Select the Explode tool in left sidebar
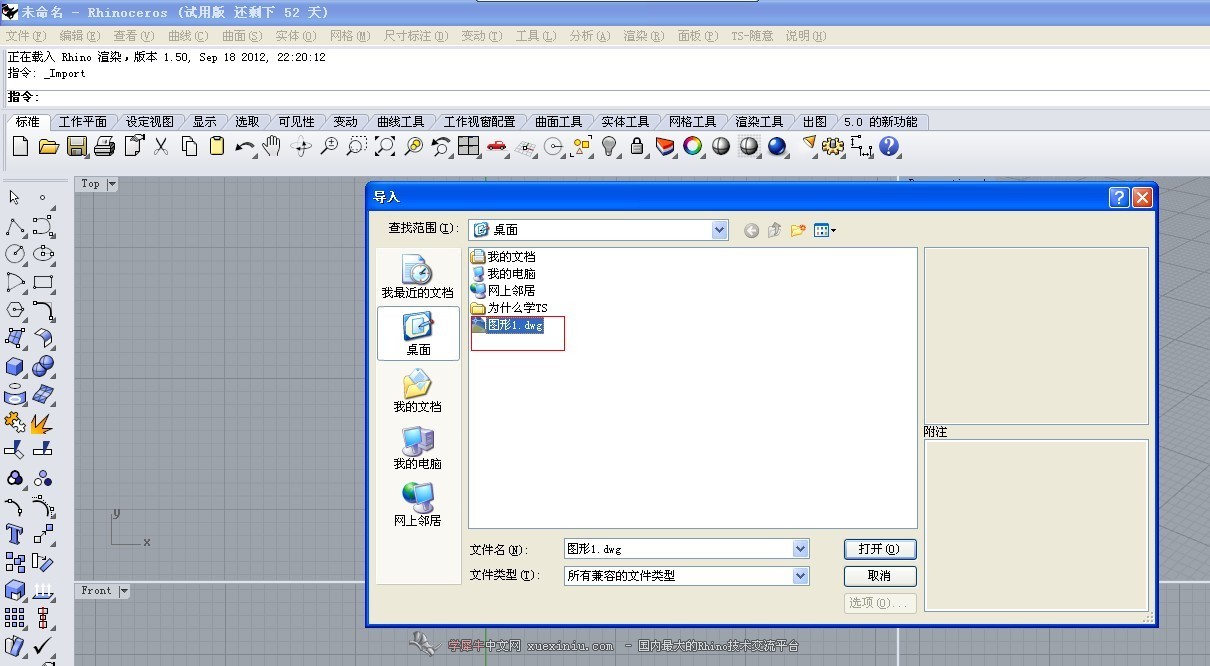The height and width of the screenshot is (666, 1210). (43, 422)
